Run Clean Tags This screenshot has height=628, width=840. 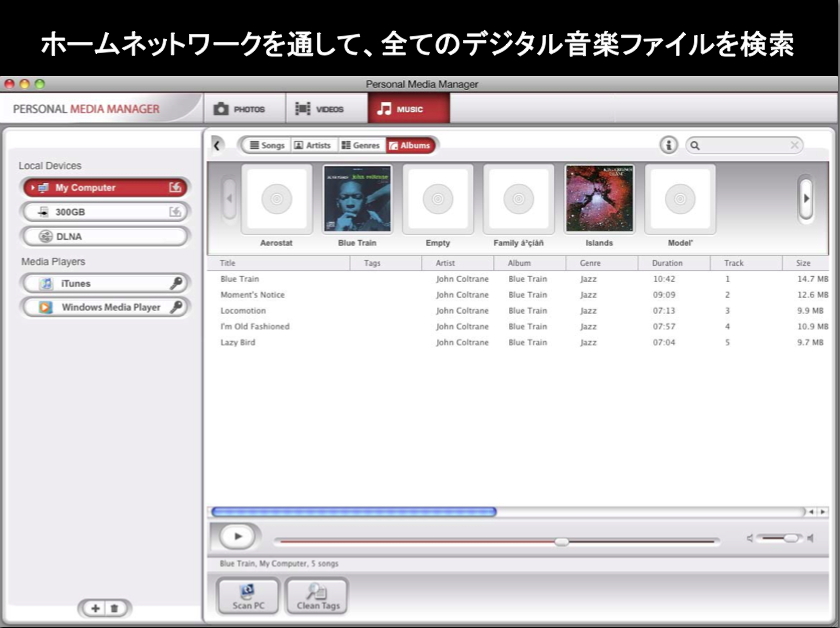click(318, 596)
